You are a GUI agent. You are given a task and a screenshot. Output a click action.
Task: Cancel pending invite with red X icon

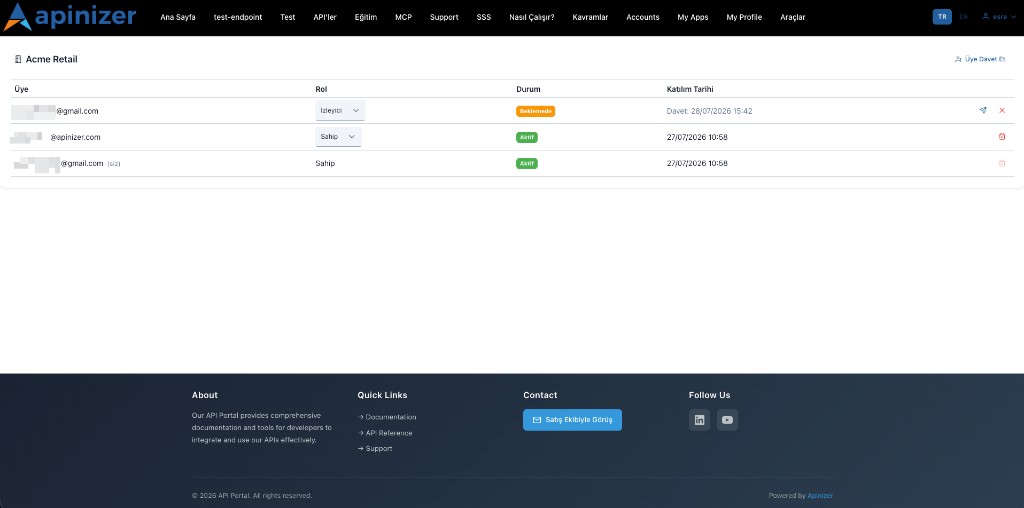pyautogui.click(x=1002, y=110)
